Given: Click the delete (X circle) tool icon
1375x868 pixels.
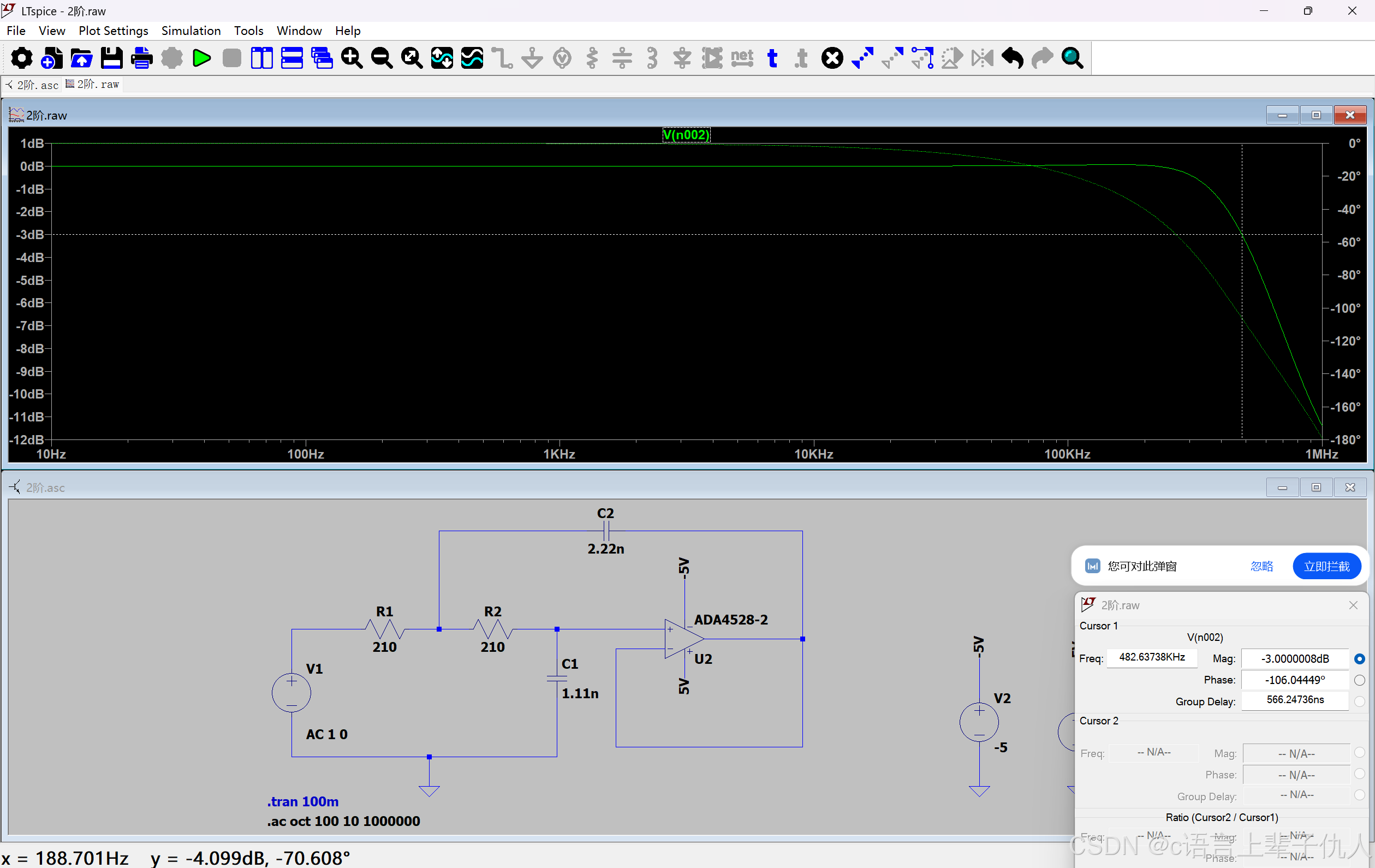Looking at the screenshot, I should click(x=832, y=58).
